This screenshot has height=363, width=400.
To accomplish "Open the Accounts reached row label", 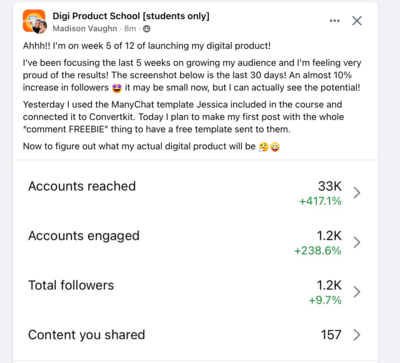I will click(x=82, y=186).
